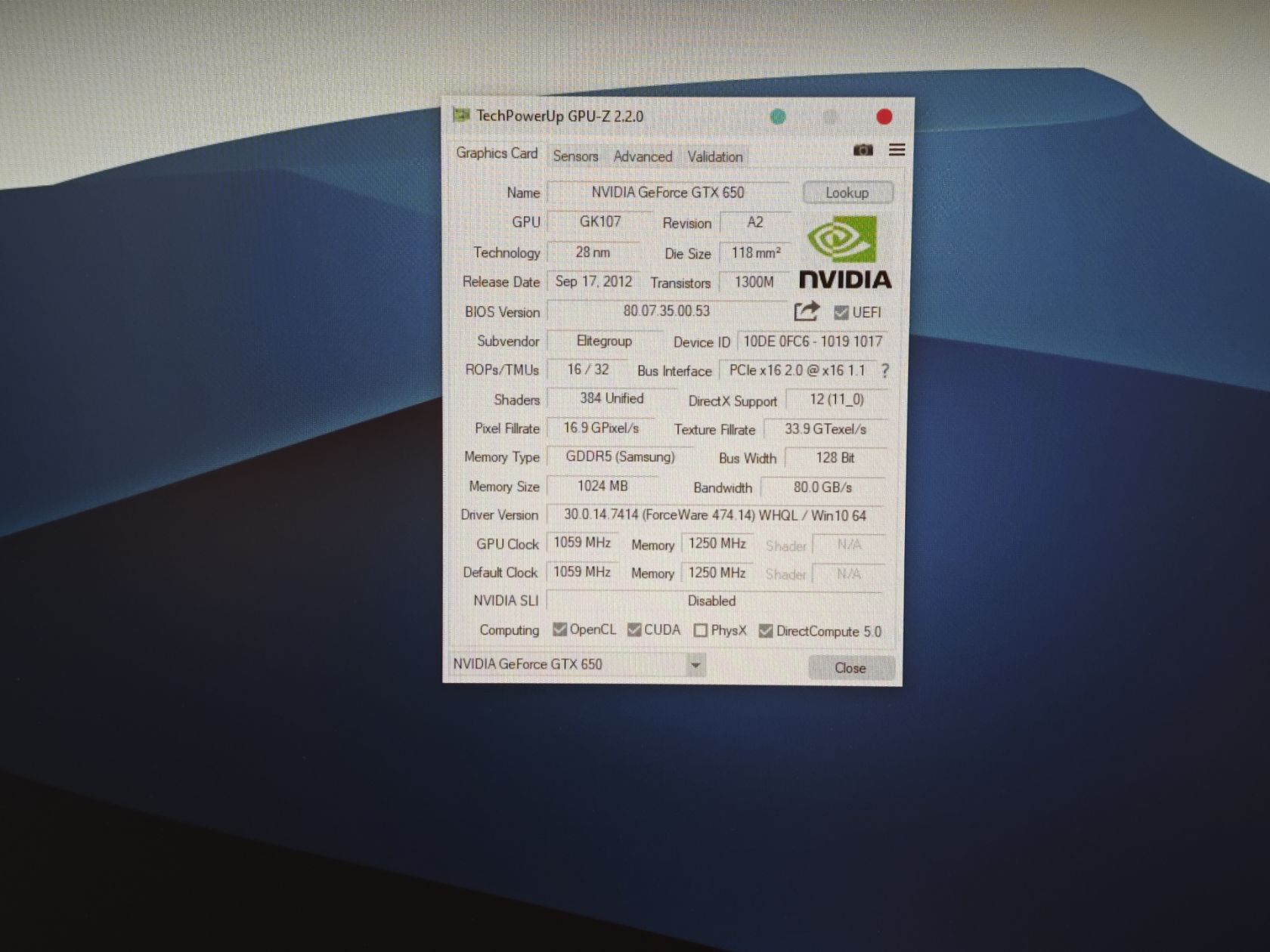Toggle the DirectCompute 5.0 checkbox
The image size is (1270, 952).
[x=766, y=631]
